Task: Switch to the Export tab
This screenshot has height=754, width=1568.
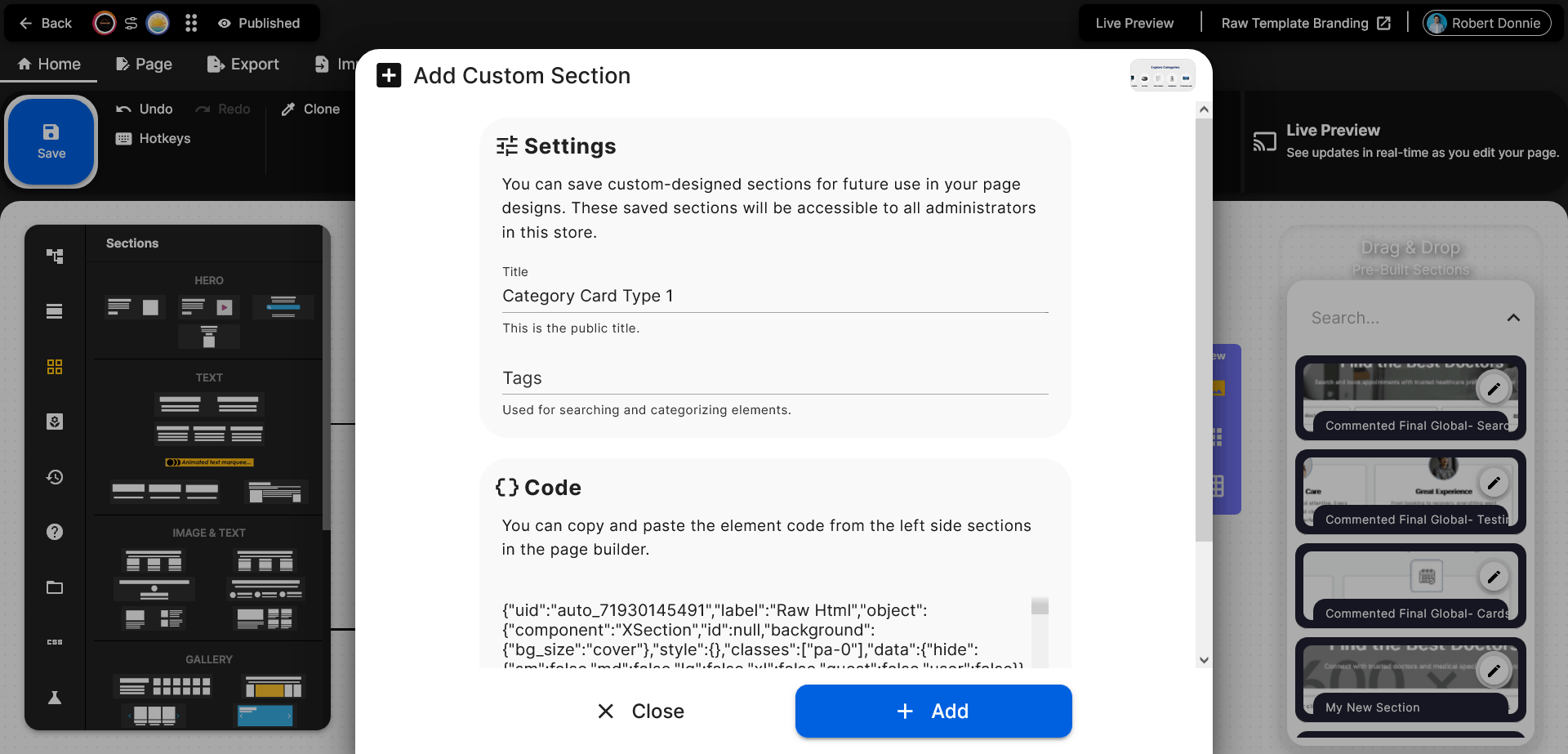Action: (x=243, y=64)
